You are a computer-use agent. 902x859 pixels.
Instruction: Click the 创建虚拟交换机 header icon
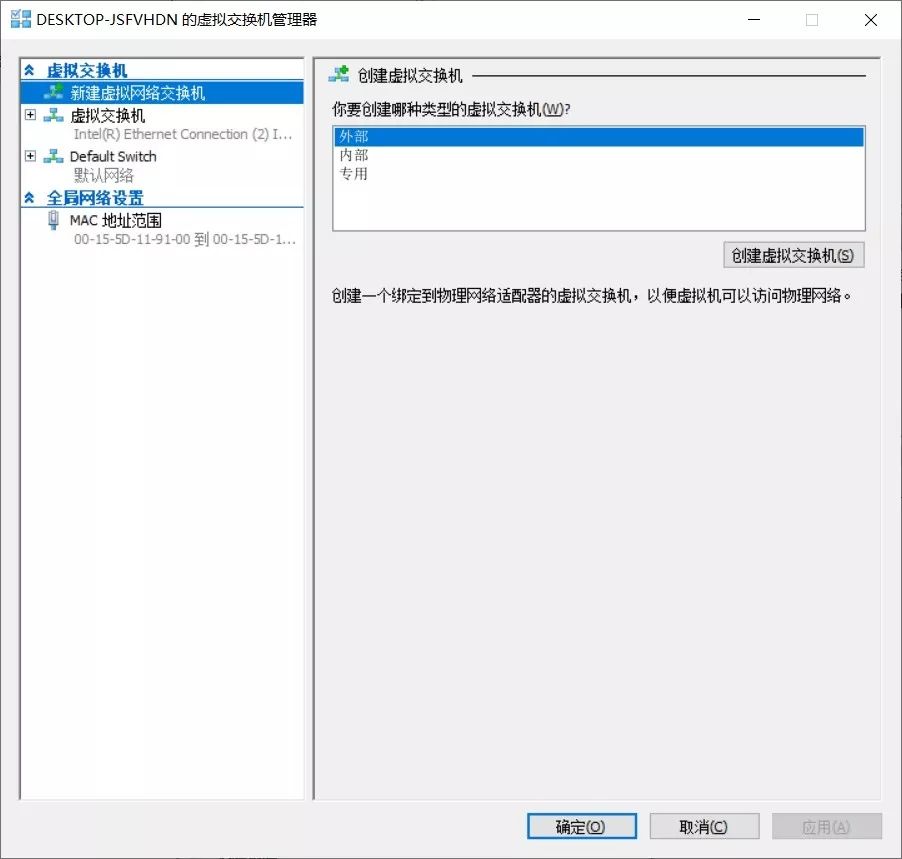tap(339, 74)
